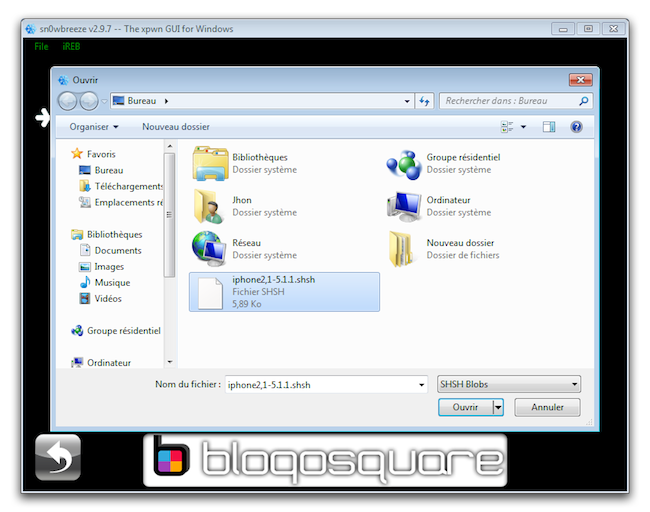
Task: Open the SHSH Blobs file type dropdown
Action: click(x=509, y=384)
